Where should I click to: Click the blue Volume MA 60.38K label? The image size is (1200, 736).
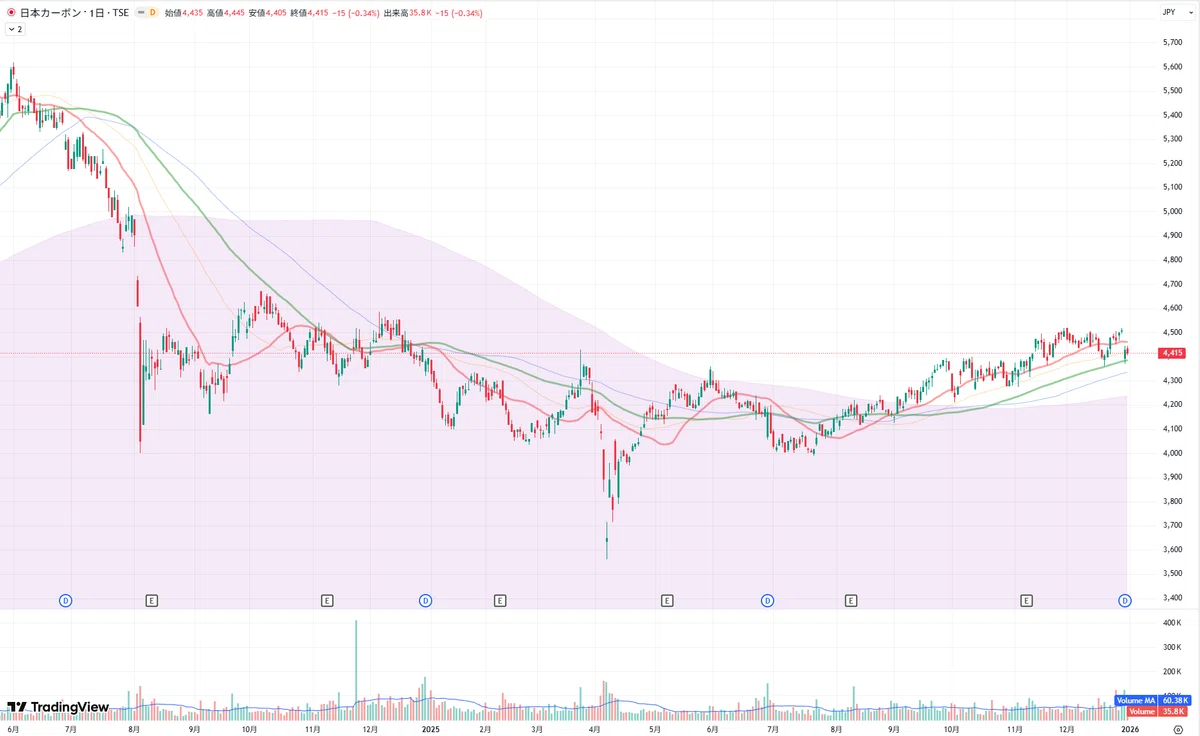click(x=1151, y=700)
